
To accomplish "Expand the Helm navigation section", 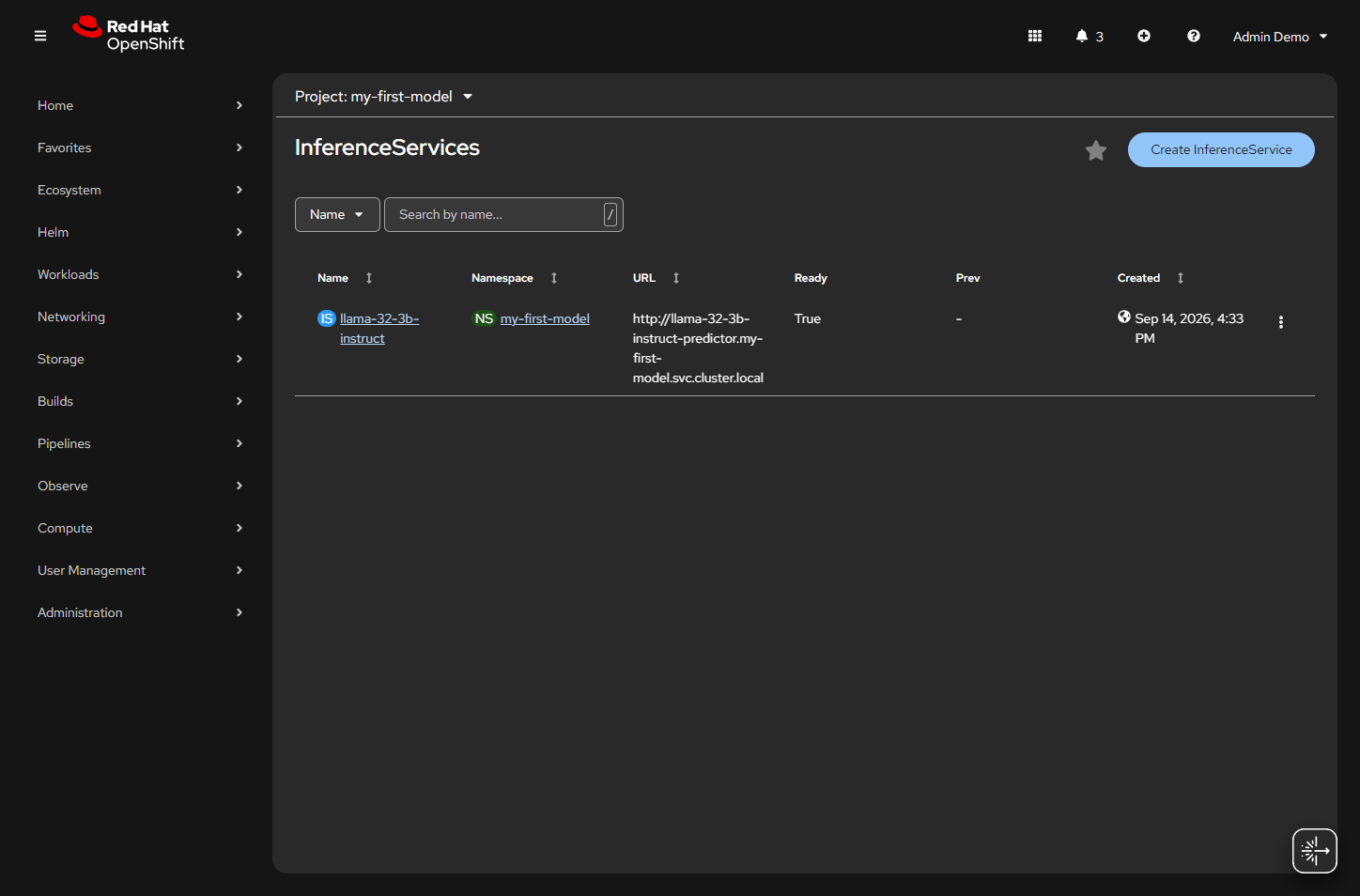I will click(x=140, y=232).
